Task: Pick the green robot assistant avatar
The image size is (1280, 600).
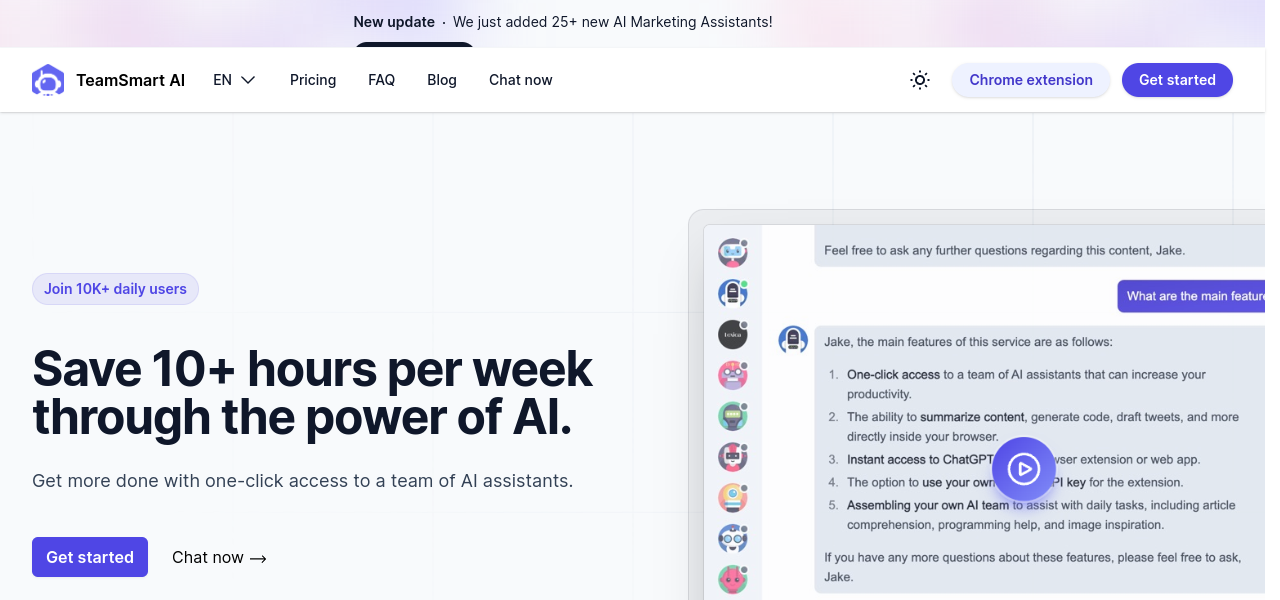Action: (733, 416)
